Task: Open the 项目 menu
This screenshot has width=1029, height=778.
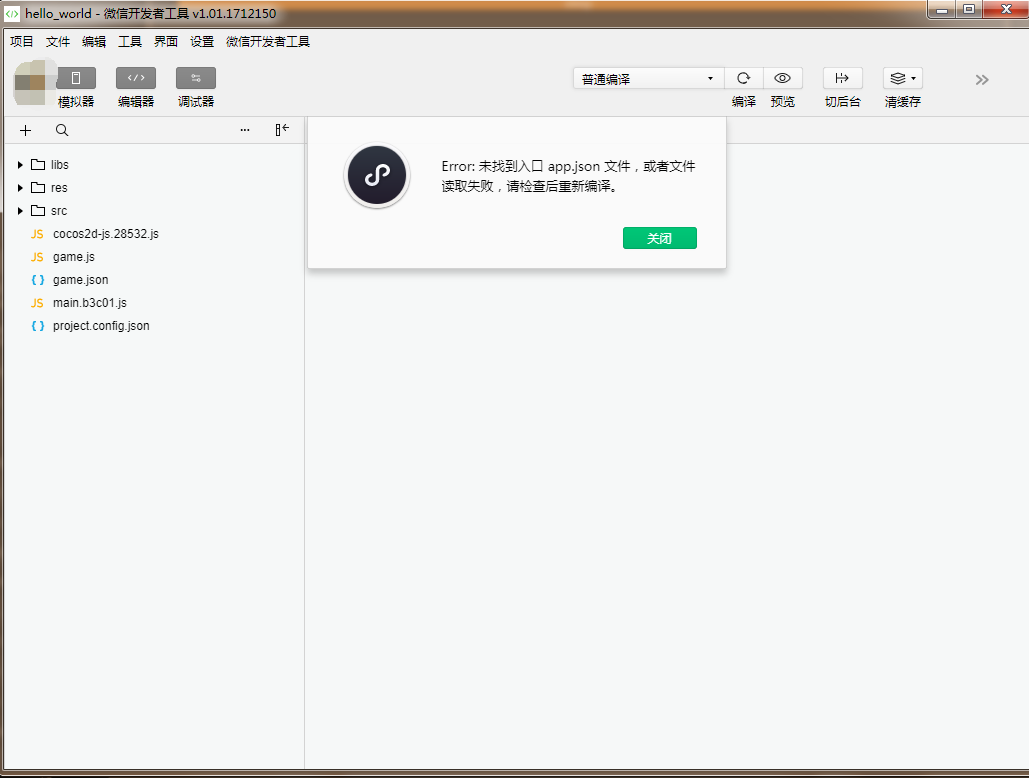Action: 21,41
